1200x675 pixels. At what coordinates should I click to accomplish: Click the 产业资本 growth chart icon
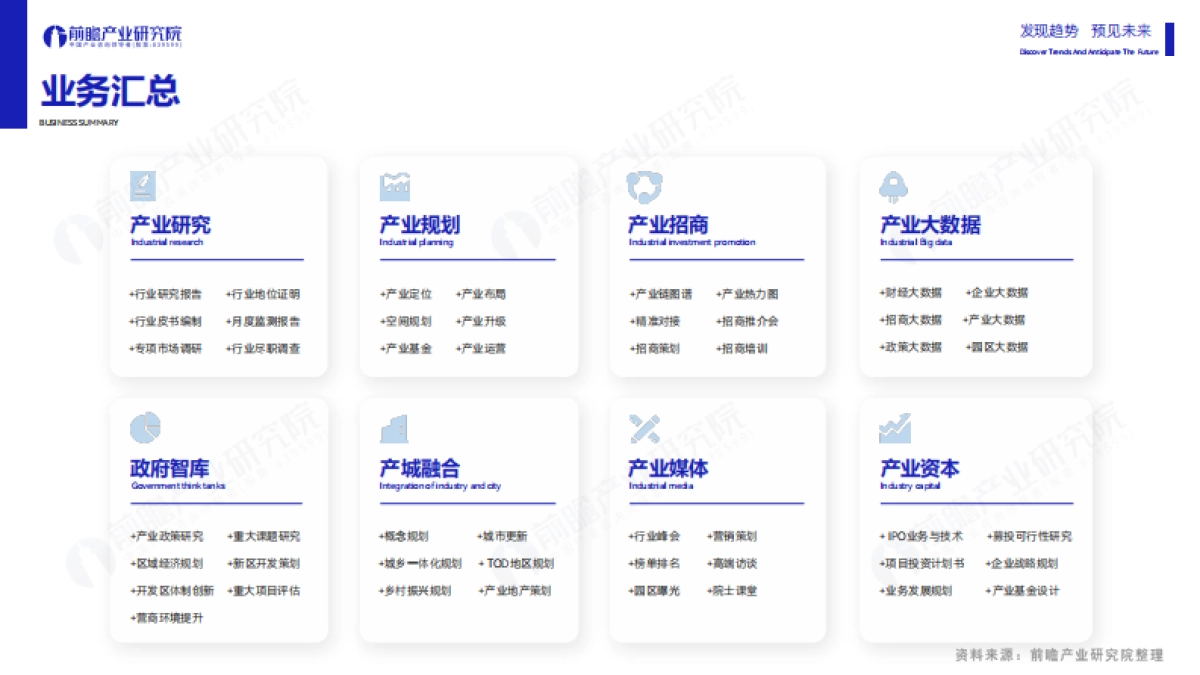click(x=893, y=427)
